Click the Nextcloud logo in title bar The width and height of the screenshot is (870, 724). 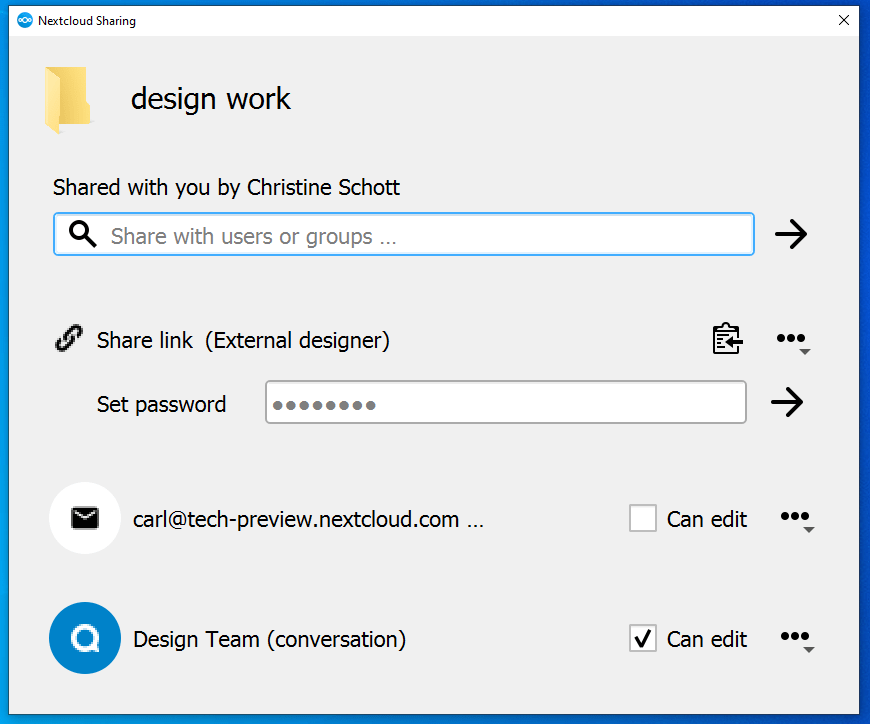click(25, 21)
